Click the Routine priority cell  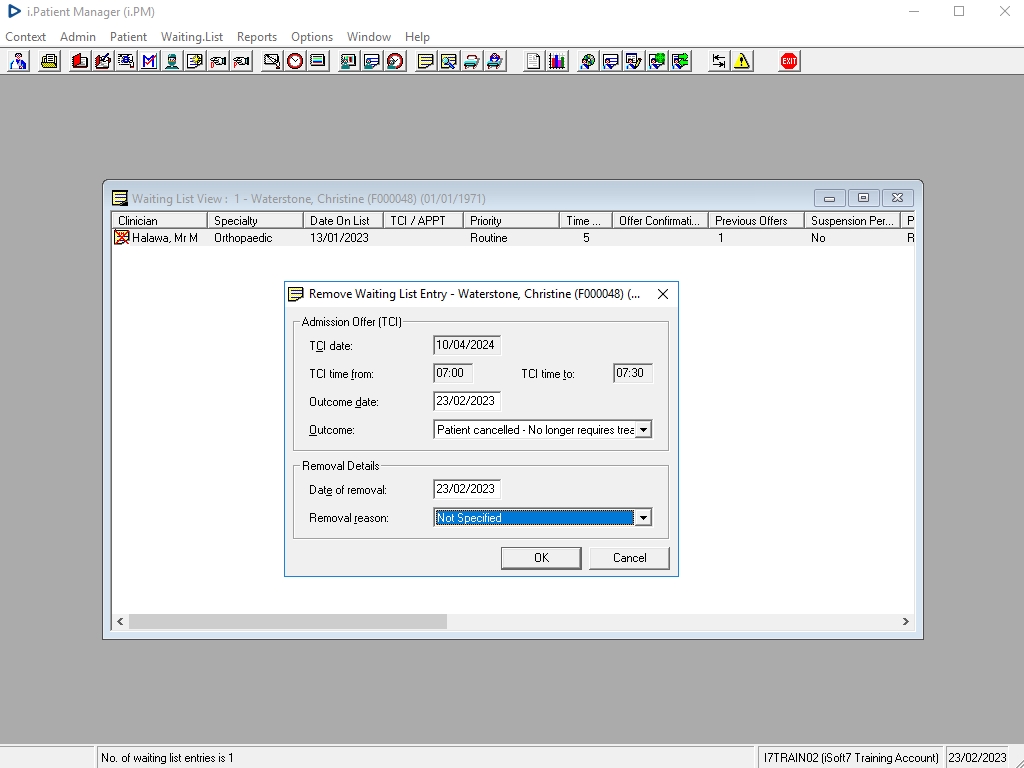coord(488,238)
